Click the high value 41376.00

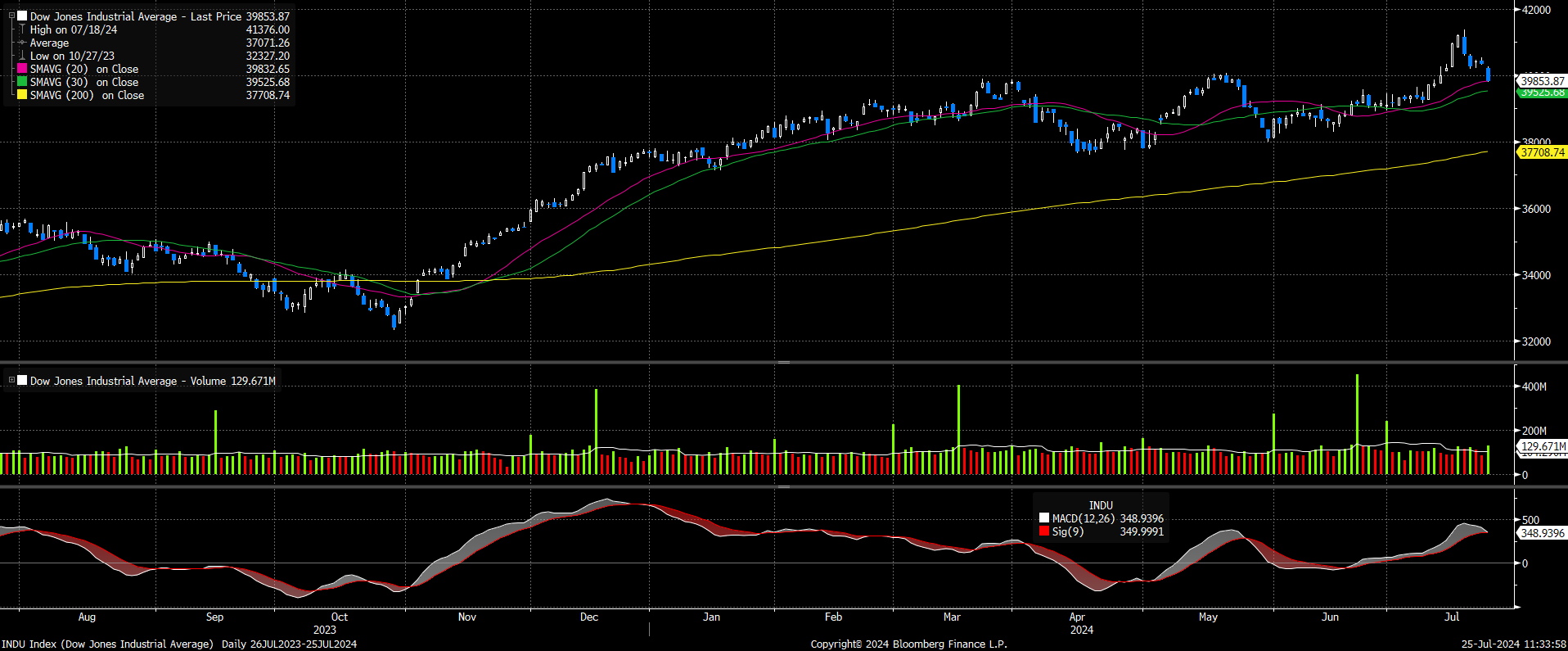[x=268, y=29]
